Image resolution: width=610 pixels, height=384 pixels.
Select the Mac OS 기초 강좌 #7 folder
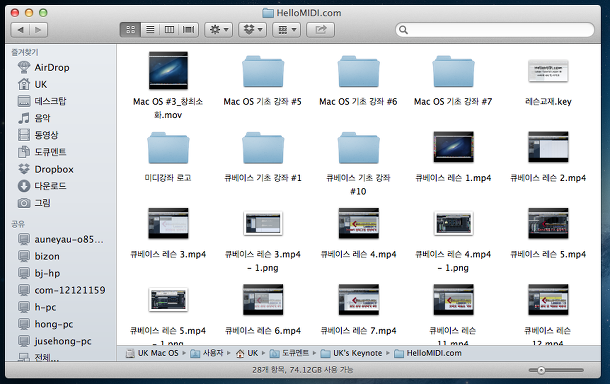pyautogui.click(x=453, y=72)
